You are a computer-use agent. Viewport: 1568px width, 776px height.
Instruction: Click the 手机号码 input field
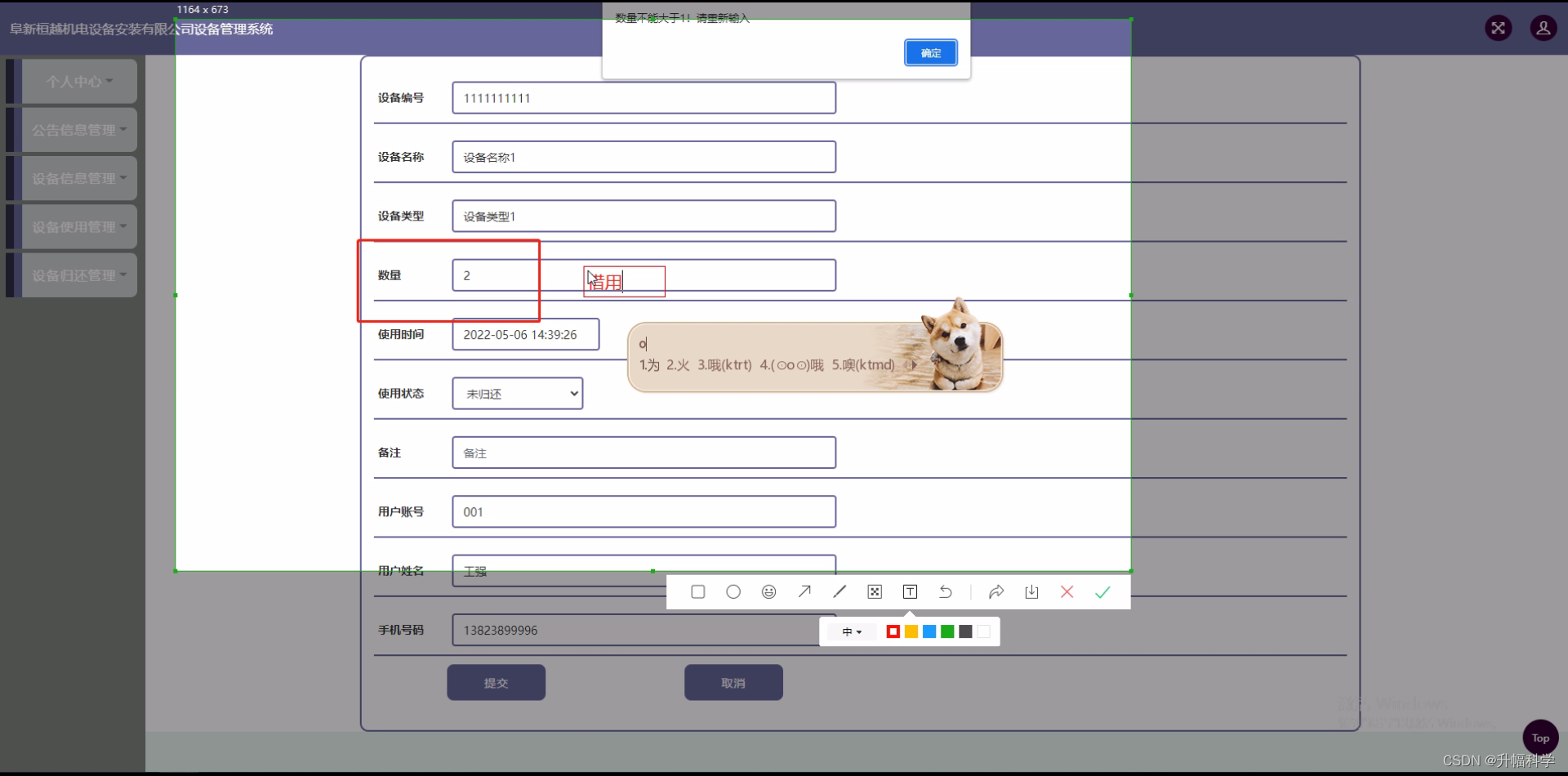(644, 630)
